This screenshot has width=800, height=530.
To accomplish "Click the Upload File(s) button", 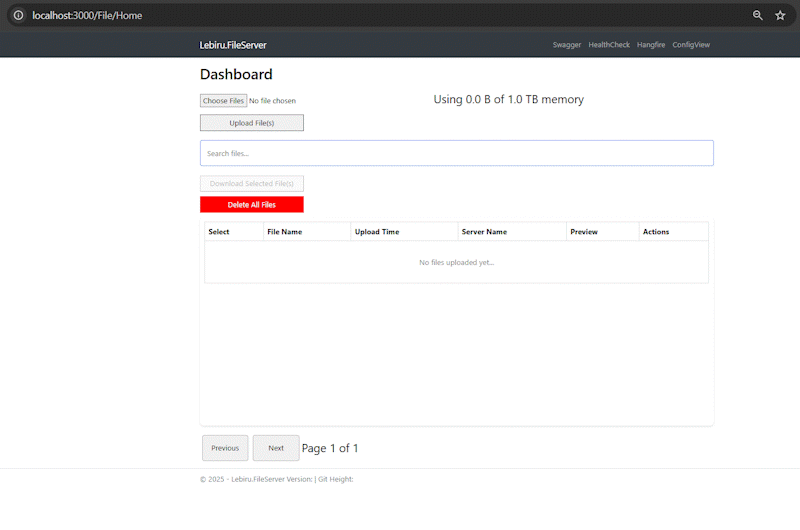I will tap(252, 123).
